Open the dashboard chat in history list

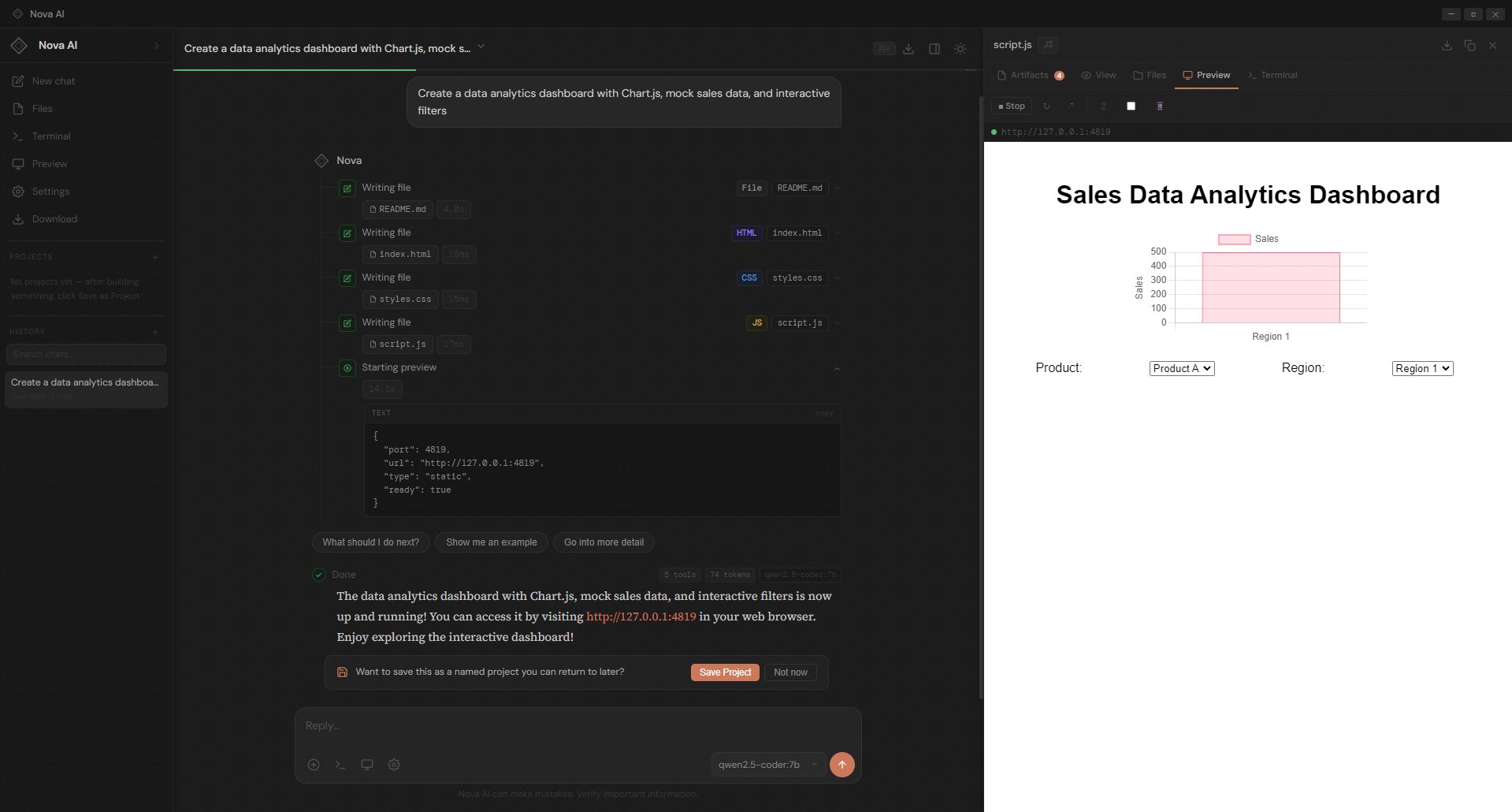86,389
